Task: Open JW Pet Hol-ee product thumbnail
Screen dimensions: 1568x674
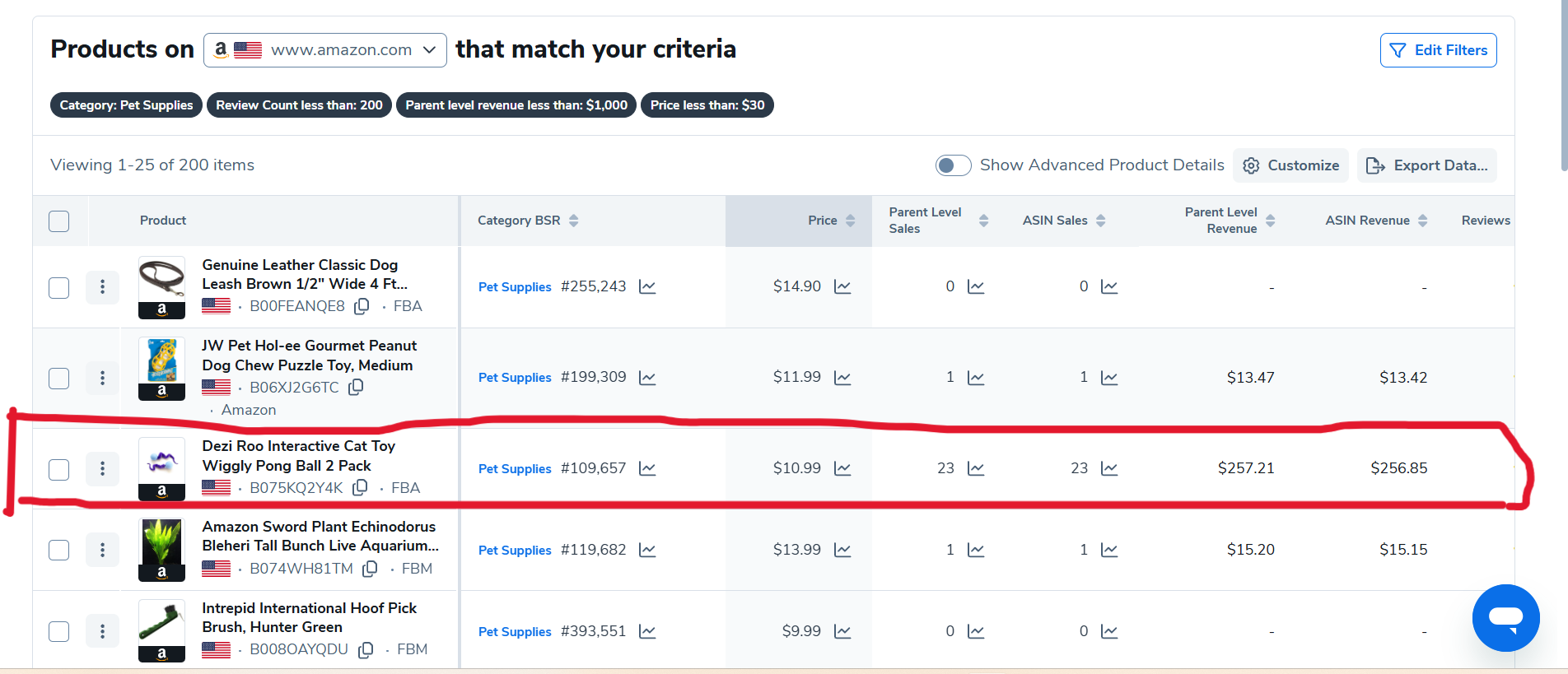Action: click(x=161, y=369)
